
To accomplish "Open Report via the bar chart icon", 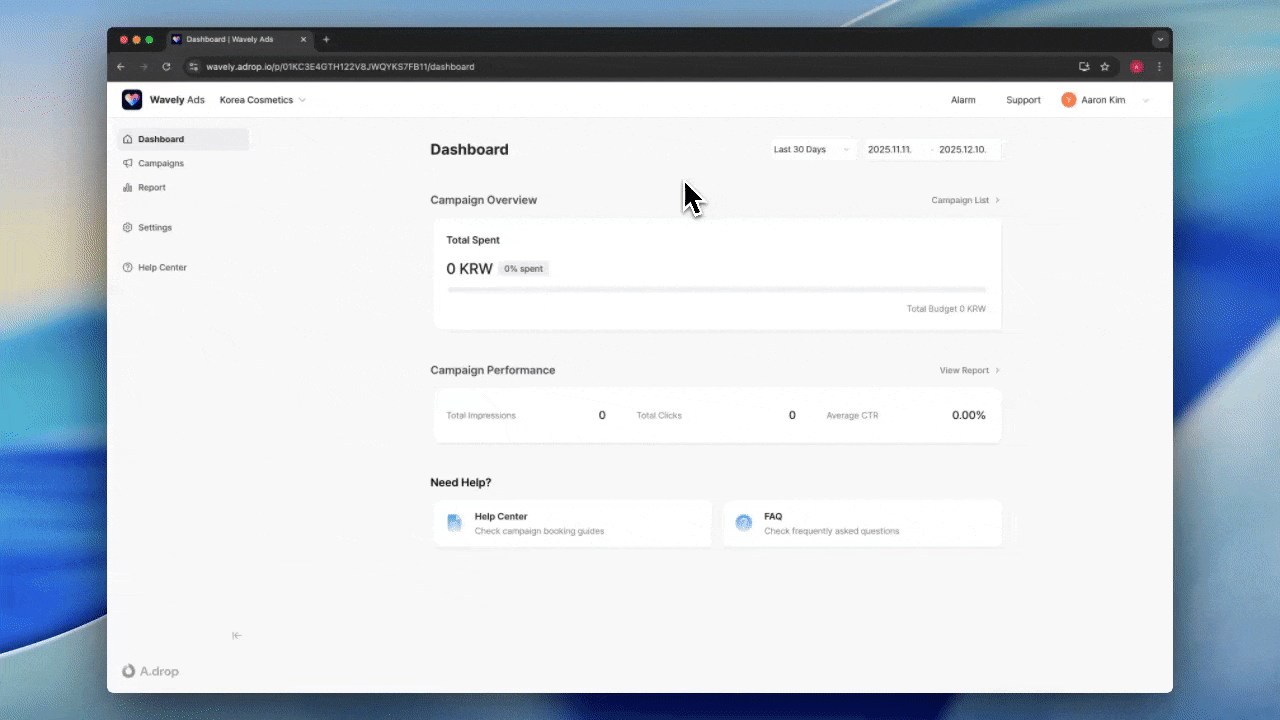I will 129,187.
